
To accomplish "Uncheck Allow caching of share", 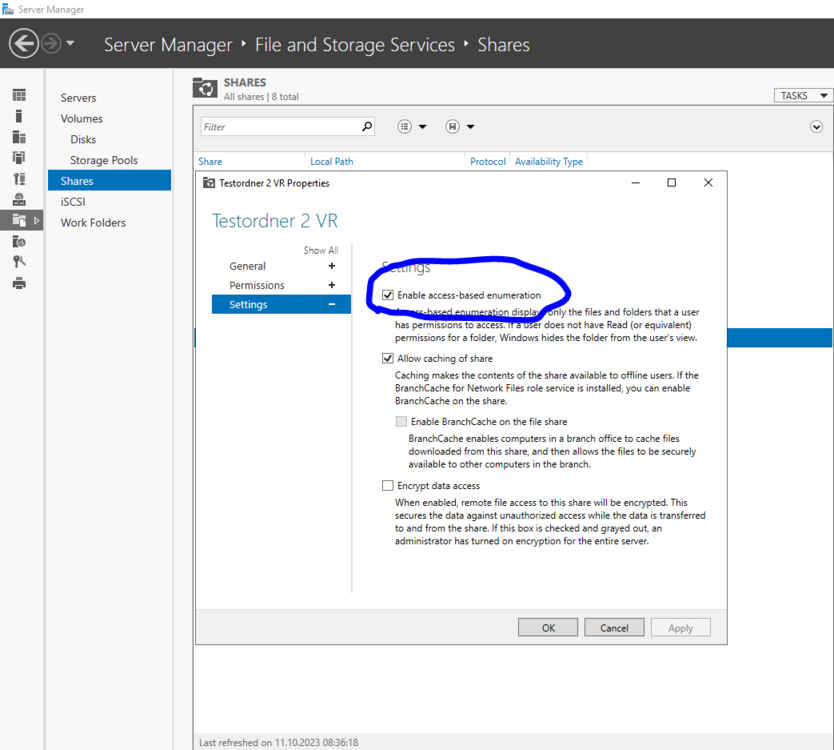I will click(388, 358).
